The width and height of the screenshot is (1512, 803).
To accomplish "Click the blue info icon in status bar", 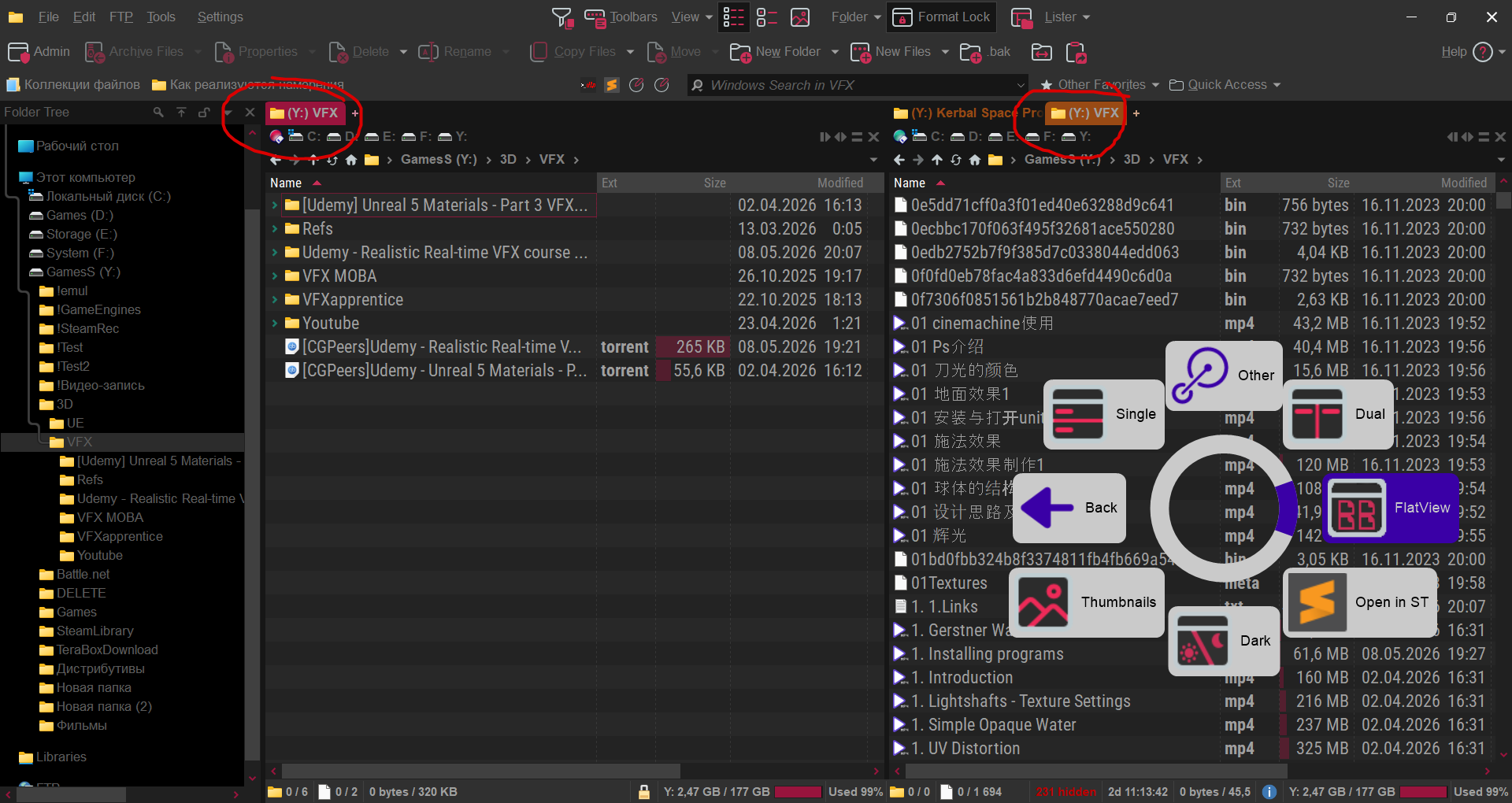I will coord(1269,792).
